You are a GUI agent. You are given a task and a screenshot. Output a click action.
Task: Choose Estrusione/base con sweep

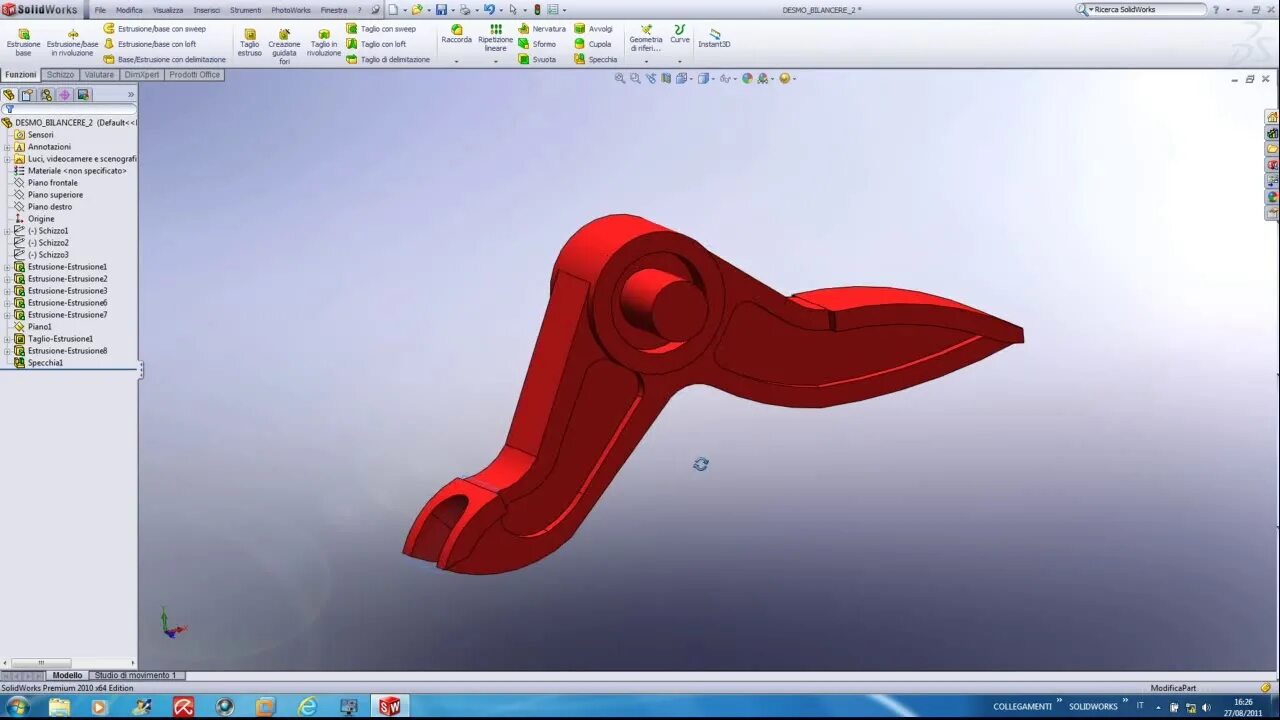pos(155,29)
